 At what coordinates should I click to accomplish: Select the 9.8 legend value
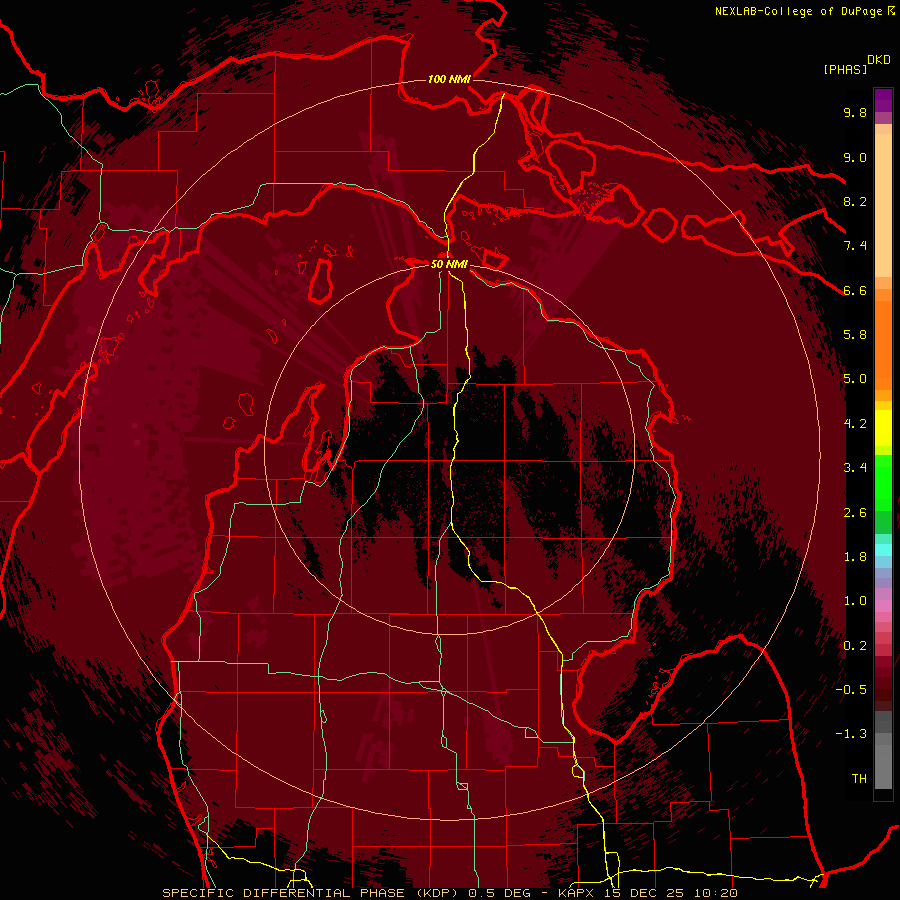tap(855, 112)
